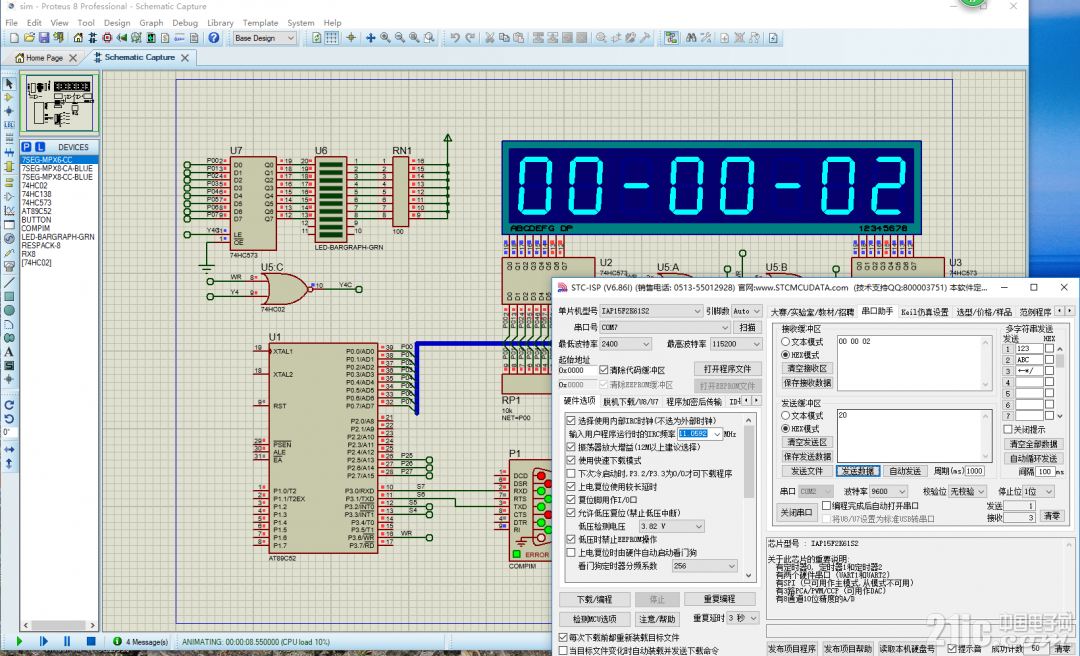This screenshot has height=656, width=1080.
Task: Stop the simulation with the square button
Action: [x=90, y=642]
